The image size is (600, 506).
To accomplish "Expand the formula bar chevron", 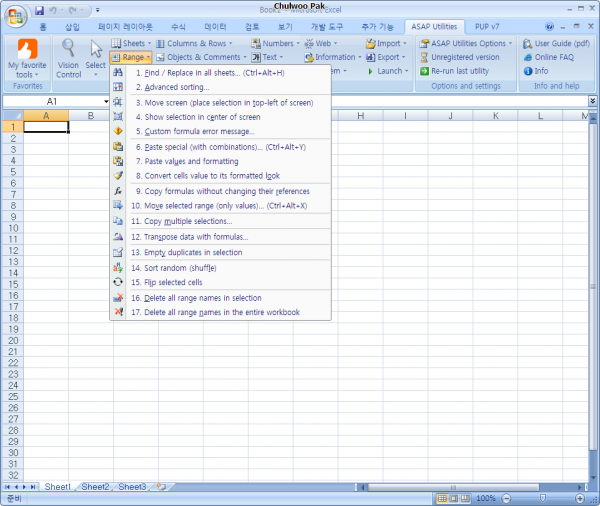I will tap(592, 101).
